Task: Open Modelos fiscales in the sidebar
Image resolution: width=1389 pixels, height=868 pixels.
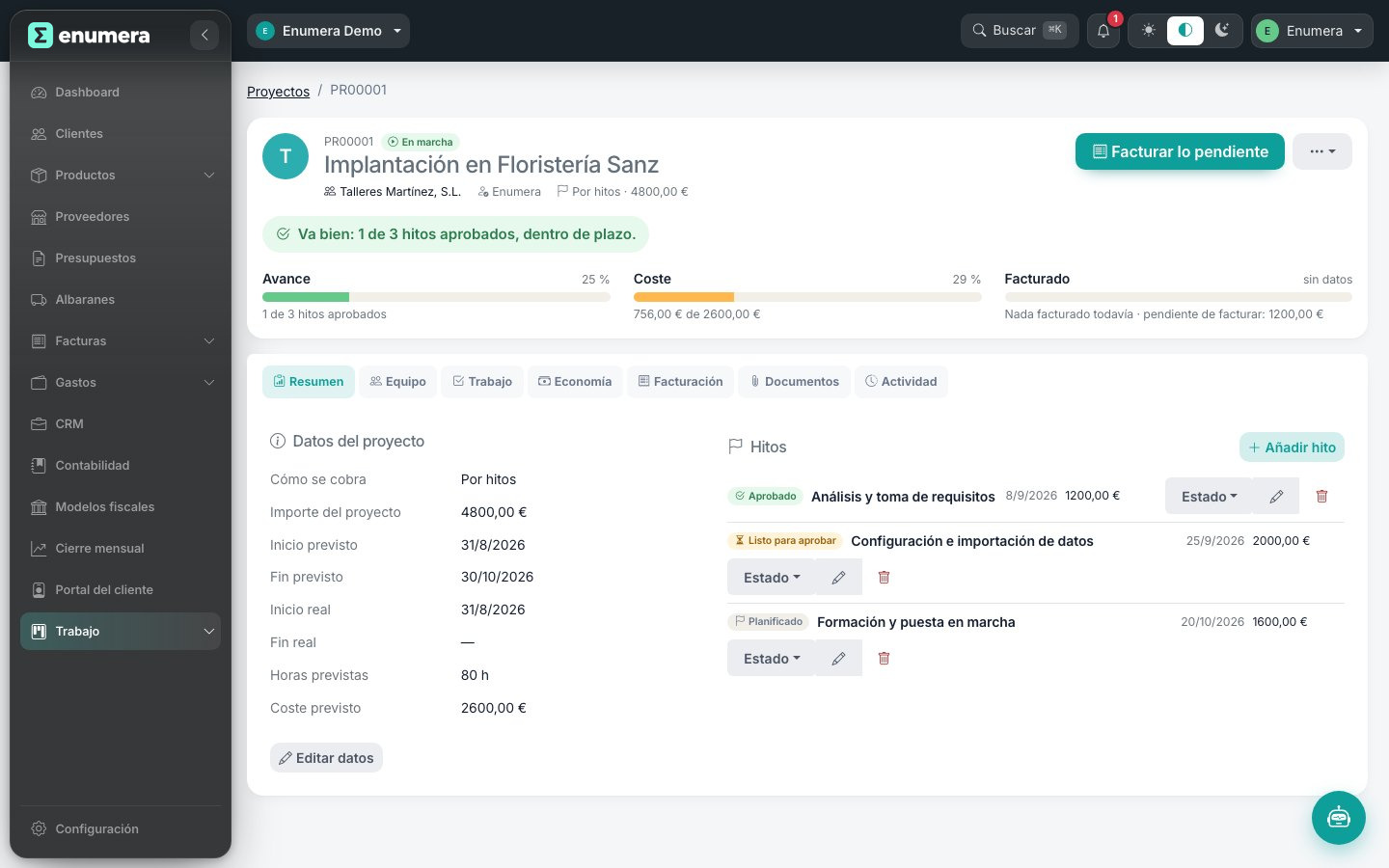Action: [121, 507]
